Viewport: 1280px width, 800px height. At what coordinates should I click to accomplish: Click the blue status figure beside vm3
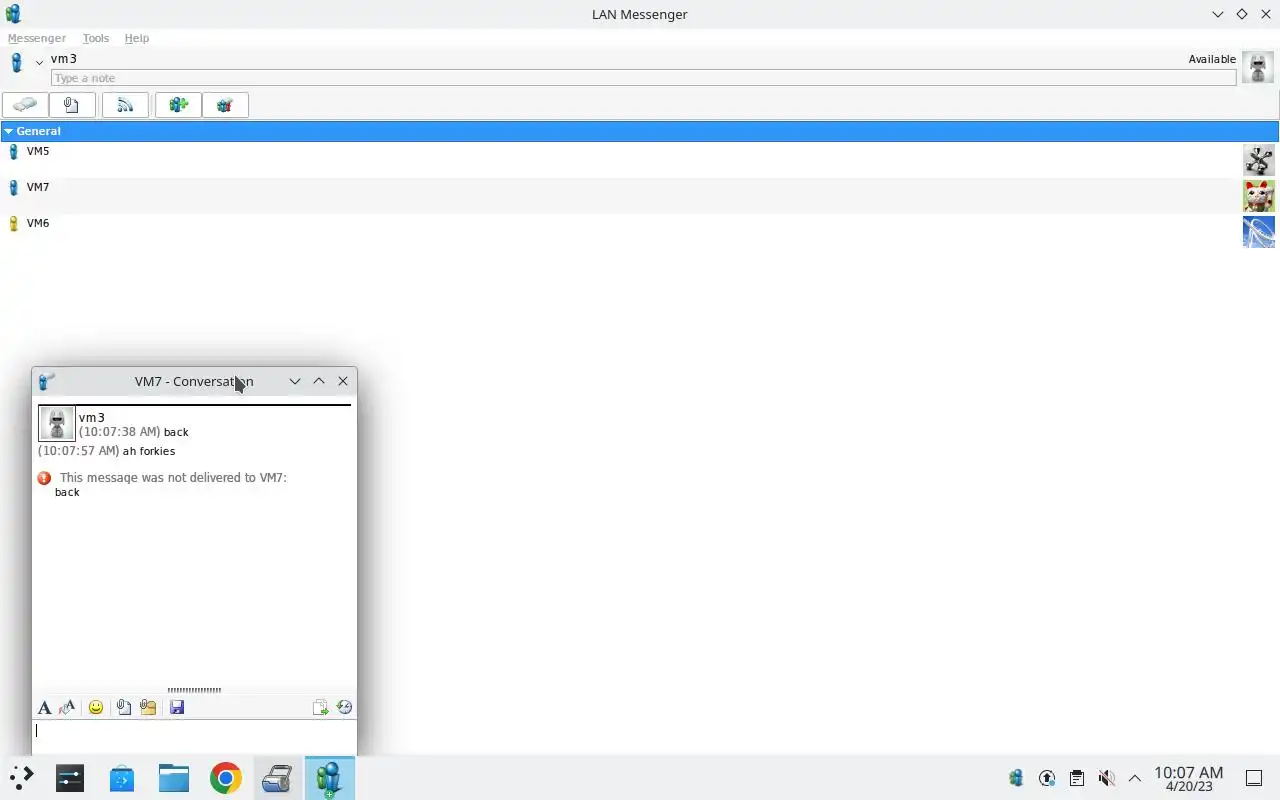pos(16,63)
